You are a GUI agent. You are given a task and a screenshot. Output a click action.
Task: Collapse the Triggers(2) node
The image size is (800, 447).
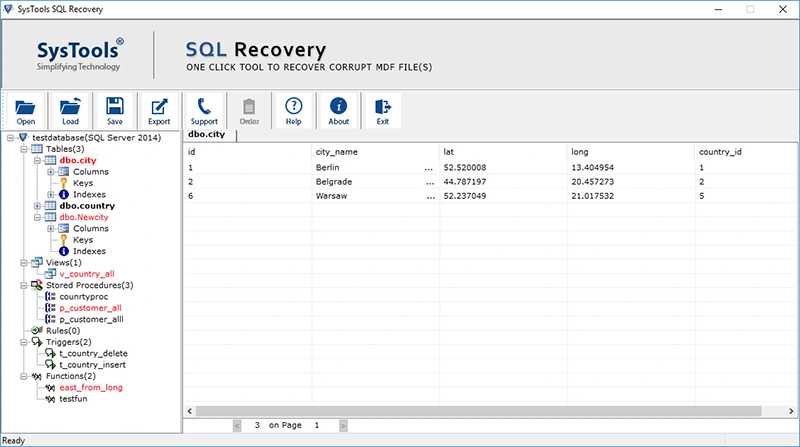pyautogui.click(x=23, y=342)
